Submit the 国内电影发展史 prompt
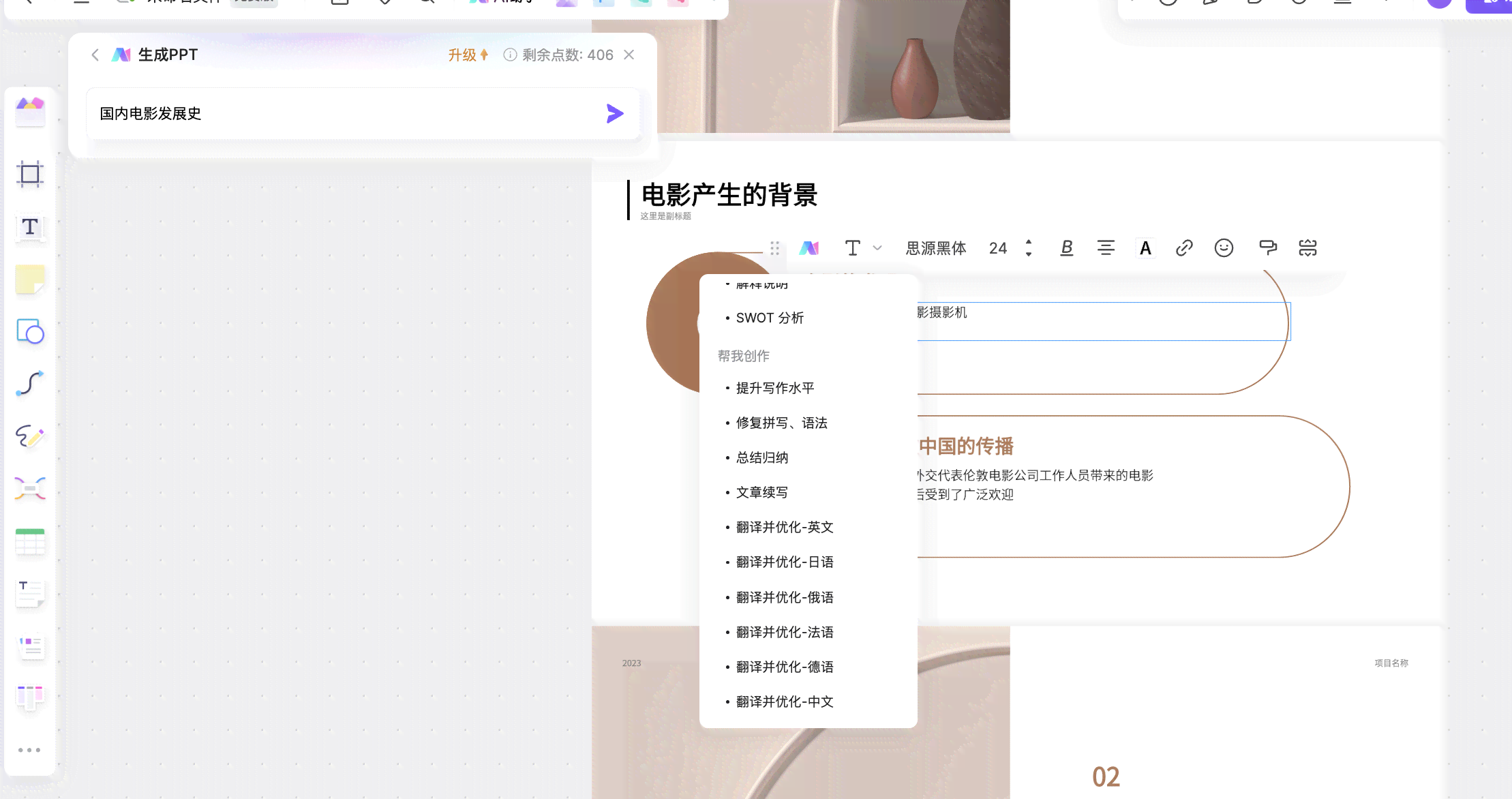The image size is (1512, 799). [x=614, y=113]
